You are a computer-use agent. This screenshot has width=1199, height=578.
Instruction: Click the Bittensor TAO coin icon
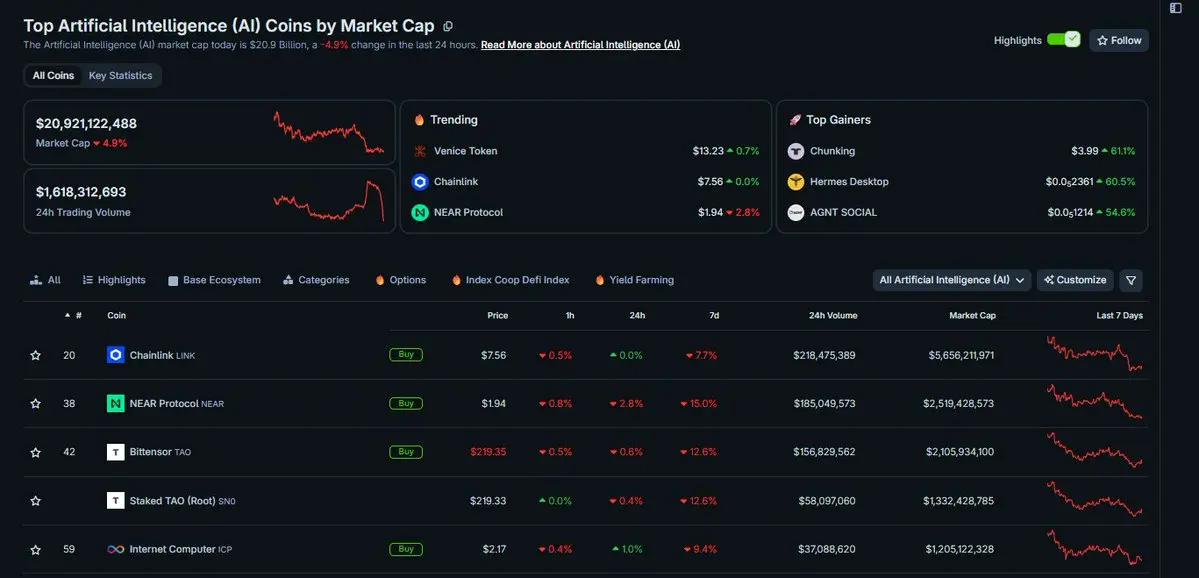tap(115, 452)
